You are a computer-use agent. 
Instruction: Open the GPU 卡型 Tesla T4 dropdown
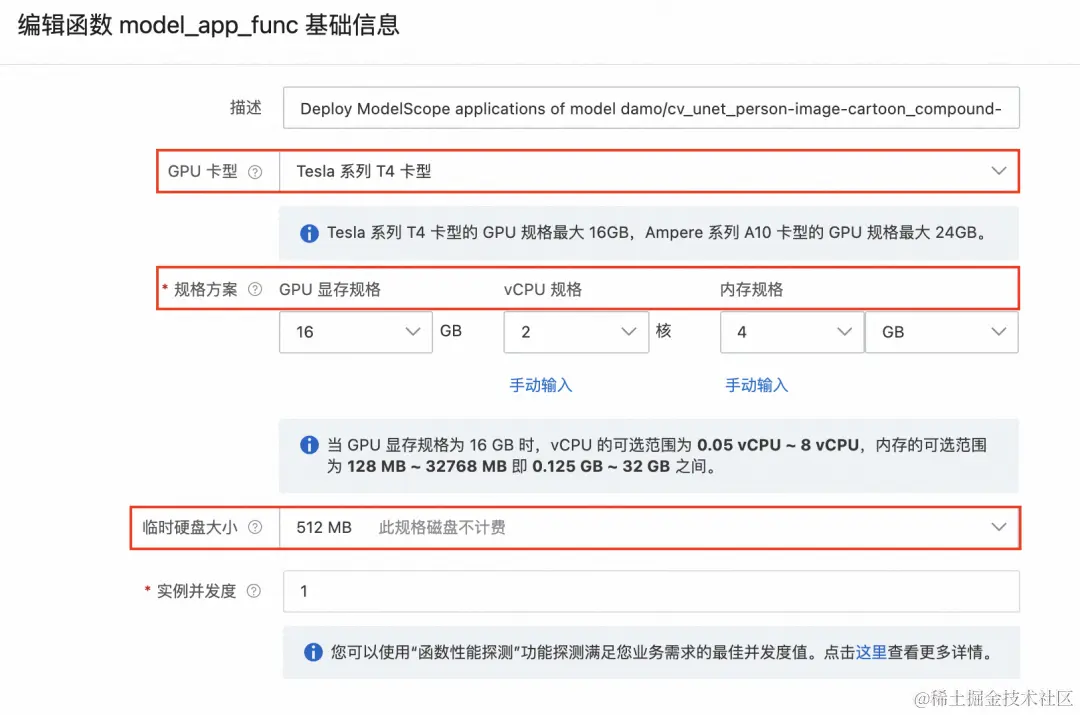649,172
